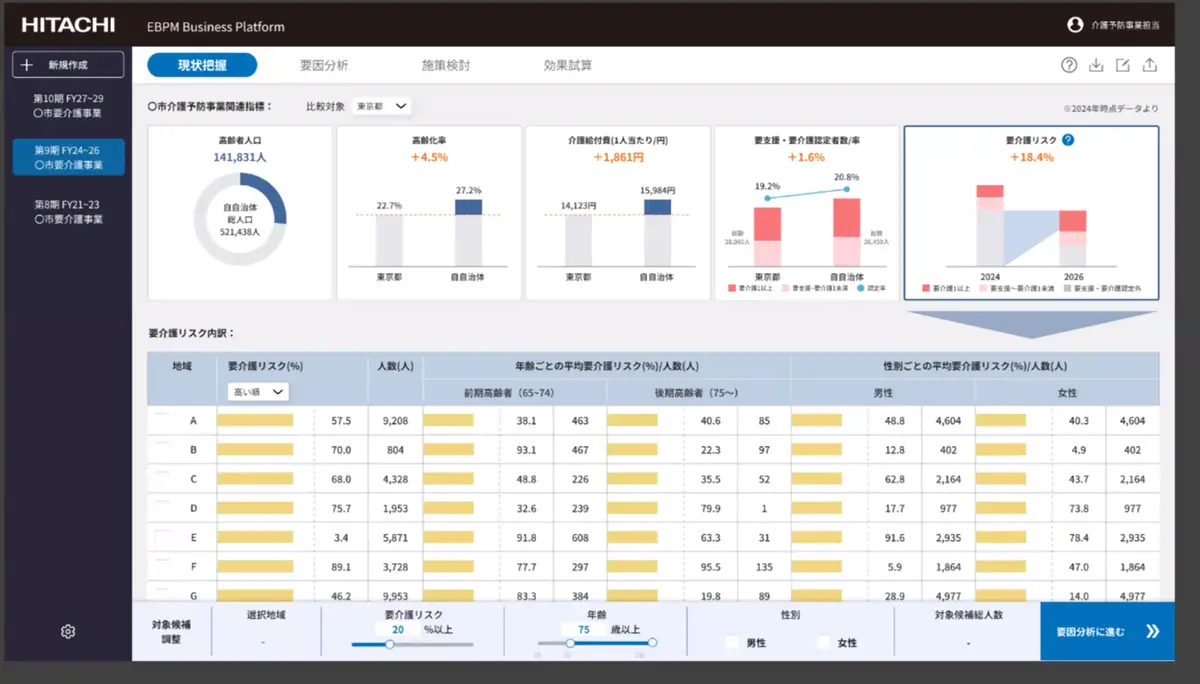Select the 介護給付費 card
The height and width of the screenshot is (684, 1200).
(x=617, y=213)
